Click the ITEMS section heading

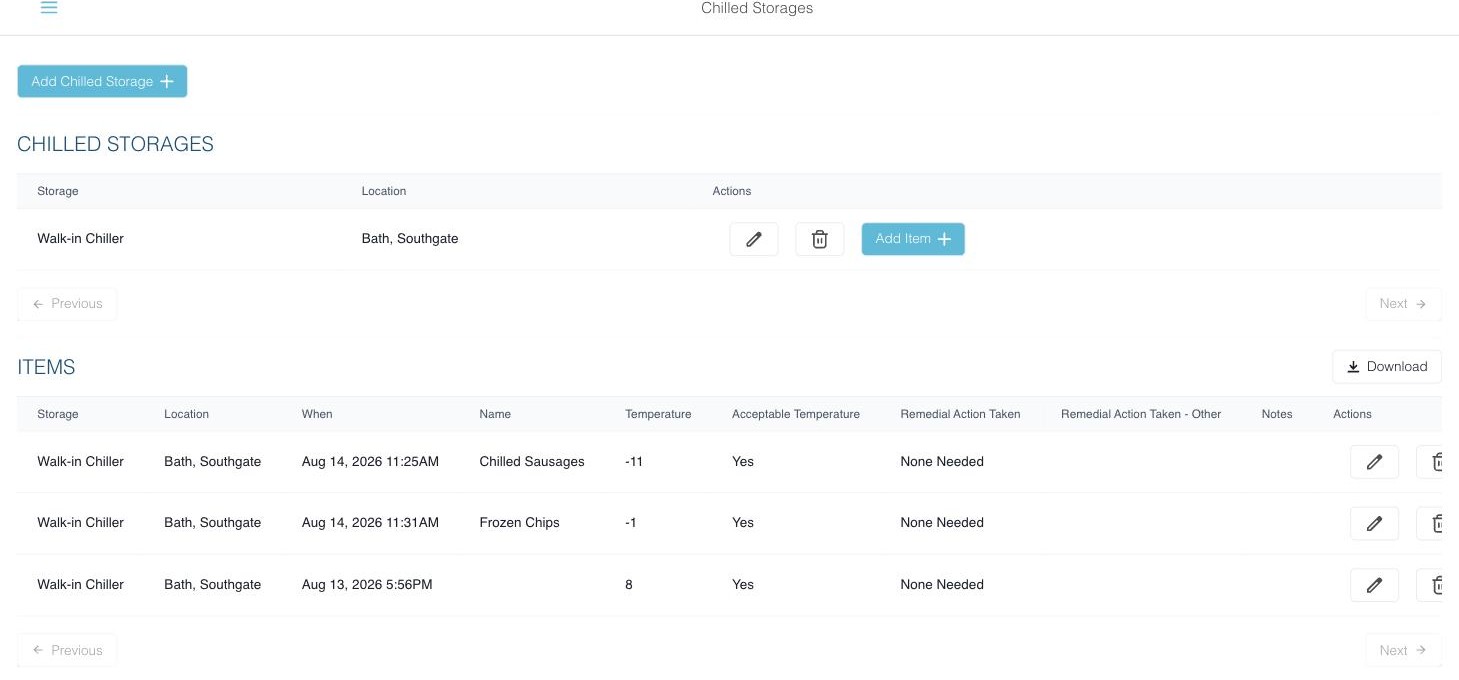pyautogui.click(x=46, y=367)
